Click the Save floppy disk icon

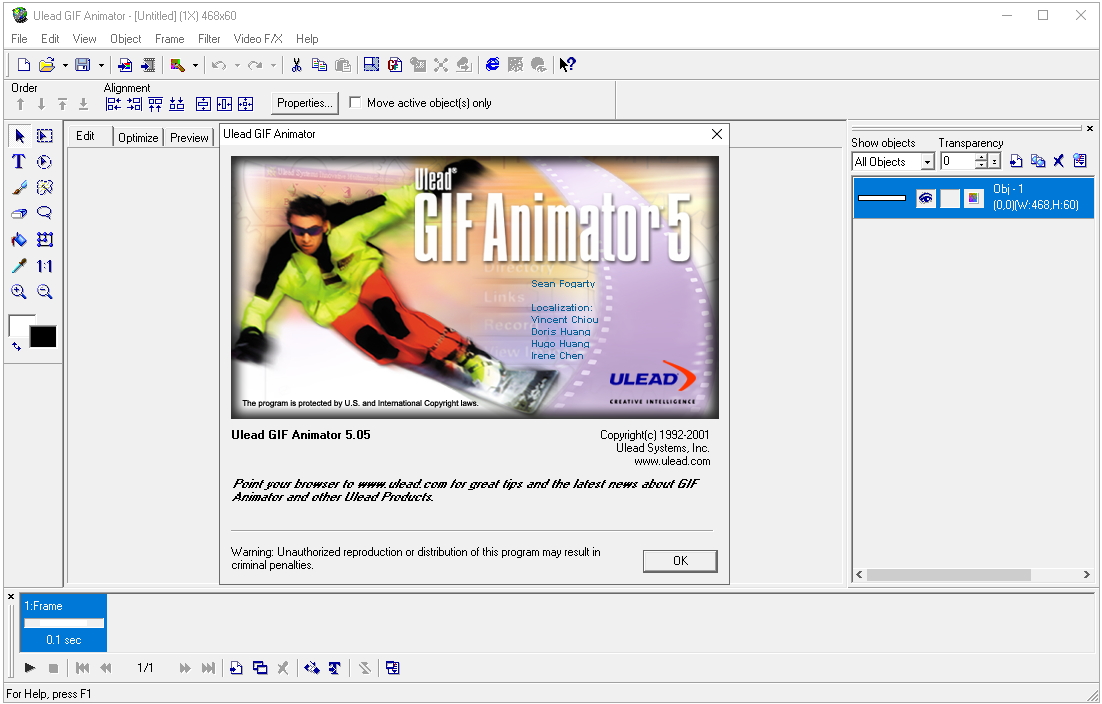click(x=83, y=65)
